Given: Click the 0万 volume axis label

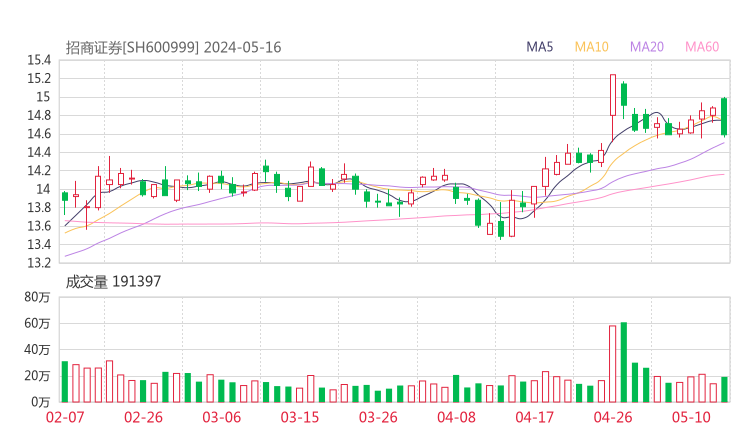Looking at the screenshot, I should pyautogui.click(x=41, y=402).
